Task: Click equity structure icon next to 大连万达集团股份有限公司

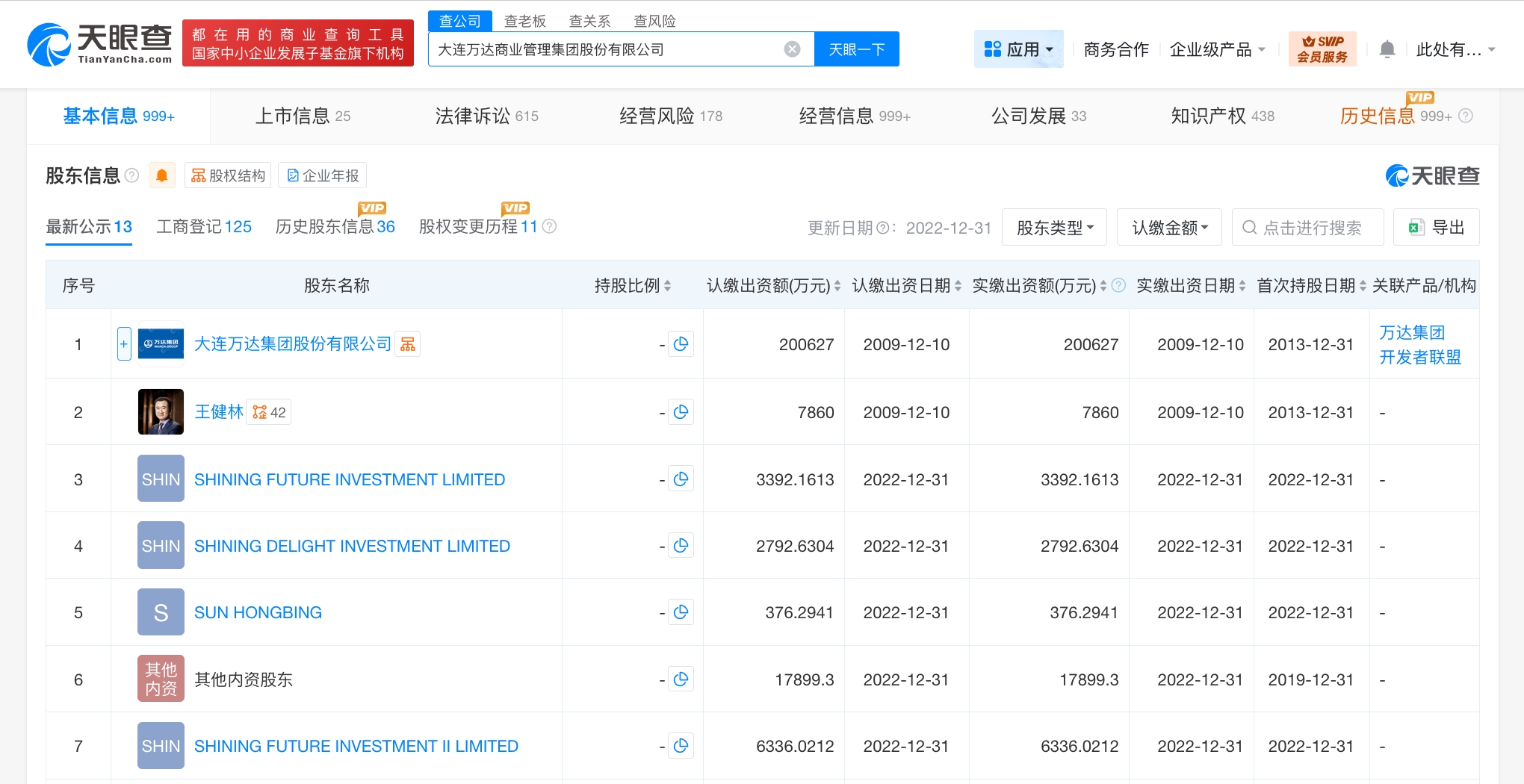Action: click(x=407, y=344)
